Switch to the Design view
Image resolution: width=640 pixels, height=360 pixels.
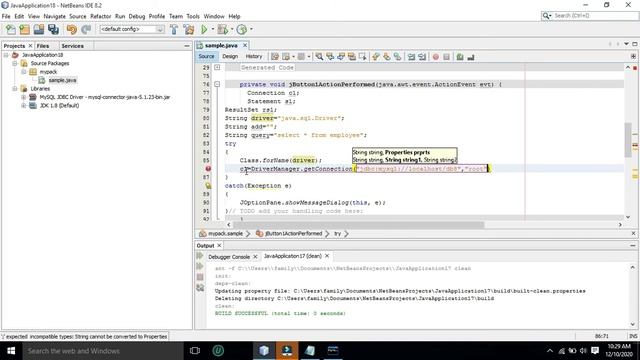pos(230,56)
